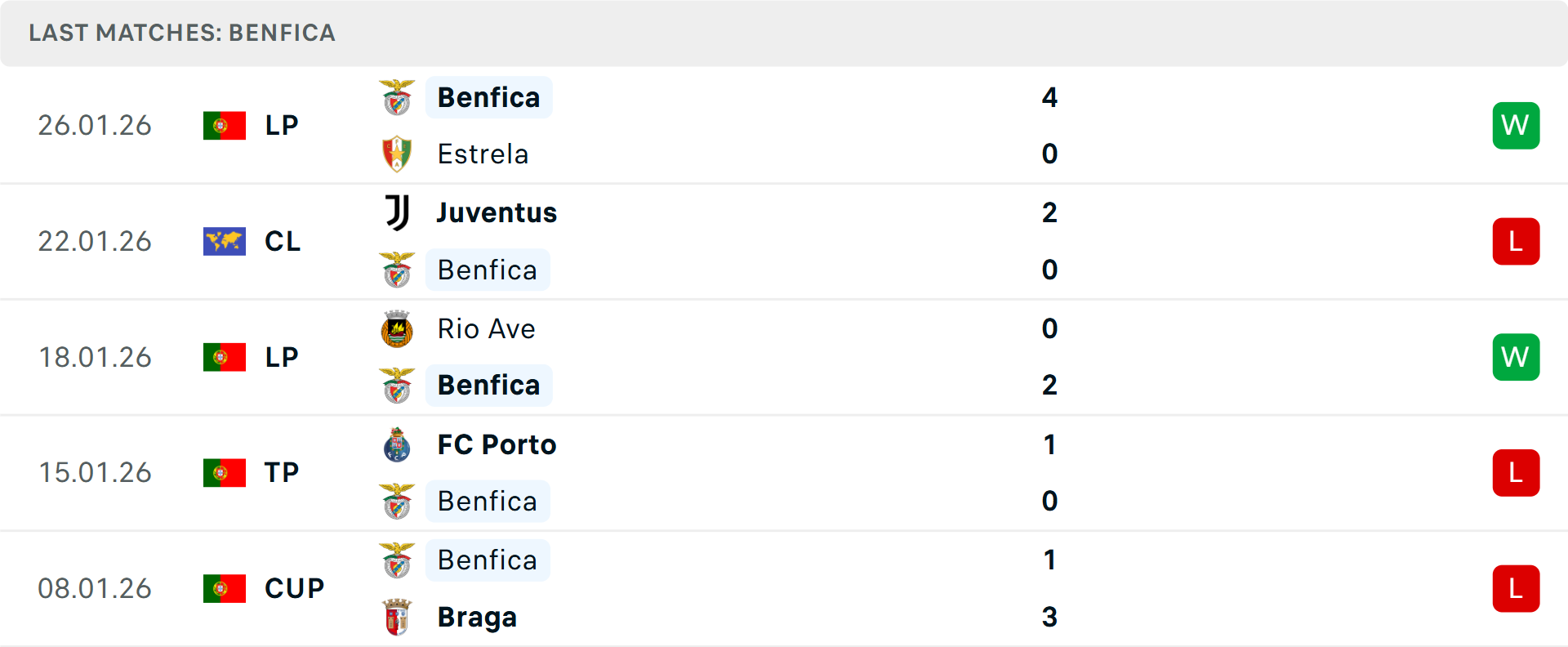This screenshot has width=1568, height=647.
Task: Click the L loss indicator for the Braga match
Action: (1517, 588)
